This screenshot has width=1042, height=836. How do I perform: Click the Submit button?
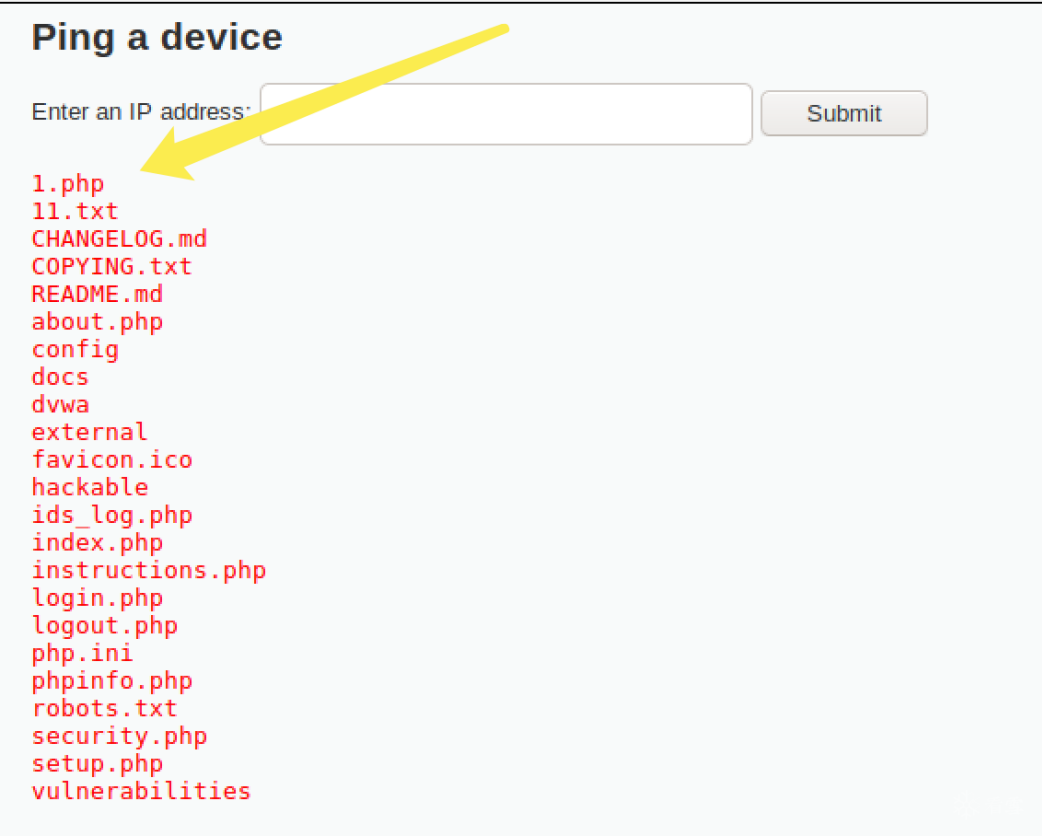click(x=843, y=113)
